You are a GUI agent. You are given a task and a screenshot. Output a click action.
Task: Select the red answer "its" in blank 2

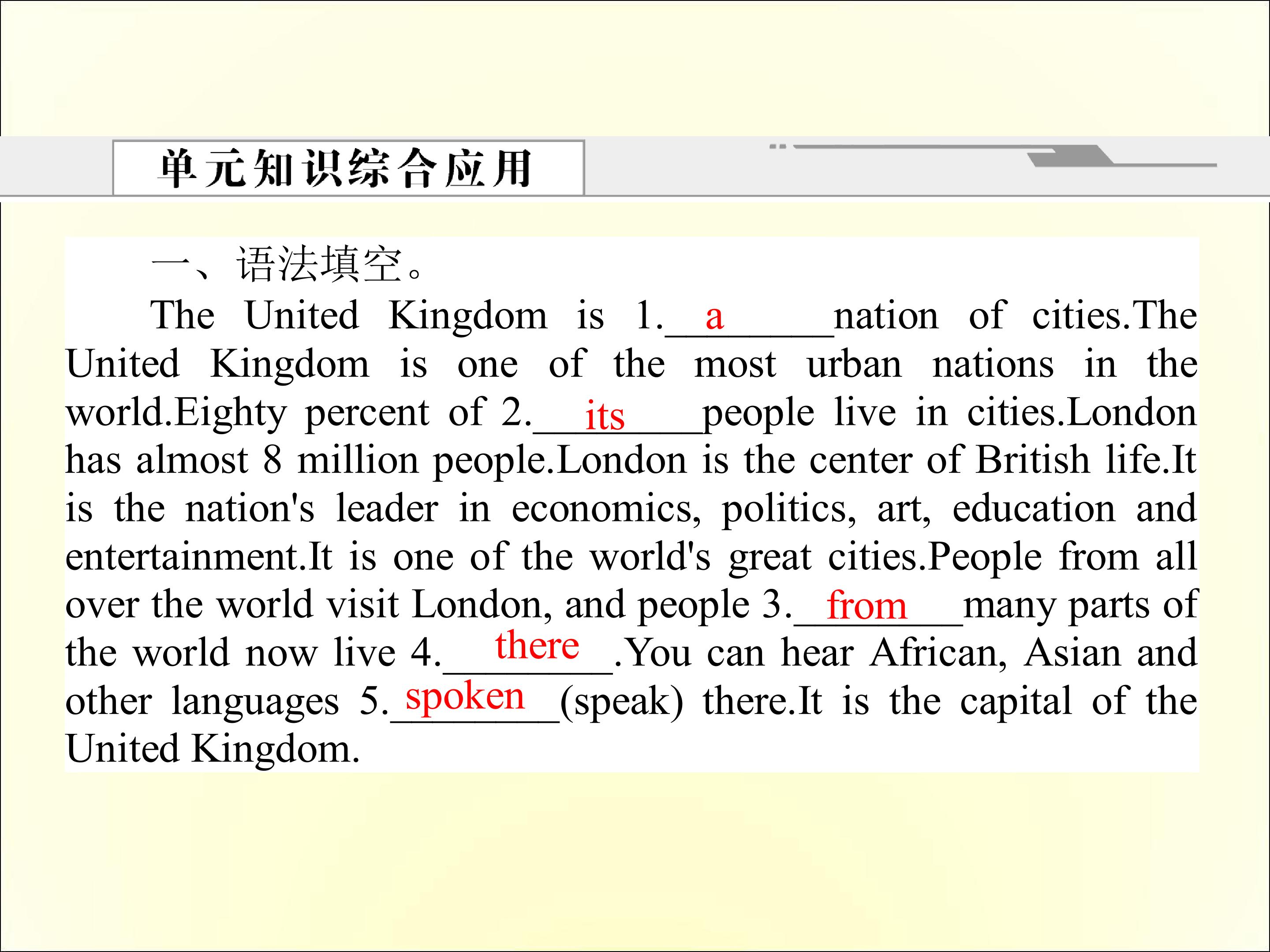coord(605,416)
